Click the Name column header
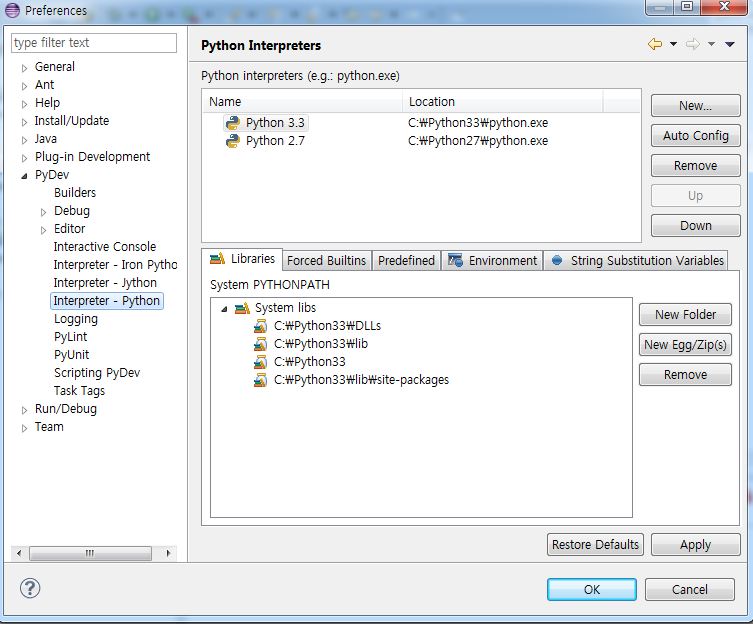The width and height of the screenshot is (753, 624). 303,102
